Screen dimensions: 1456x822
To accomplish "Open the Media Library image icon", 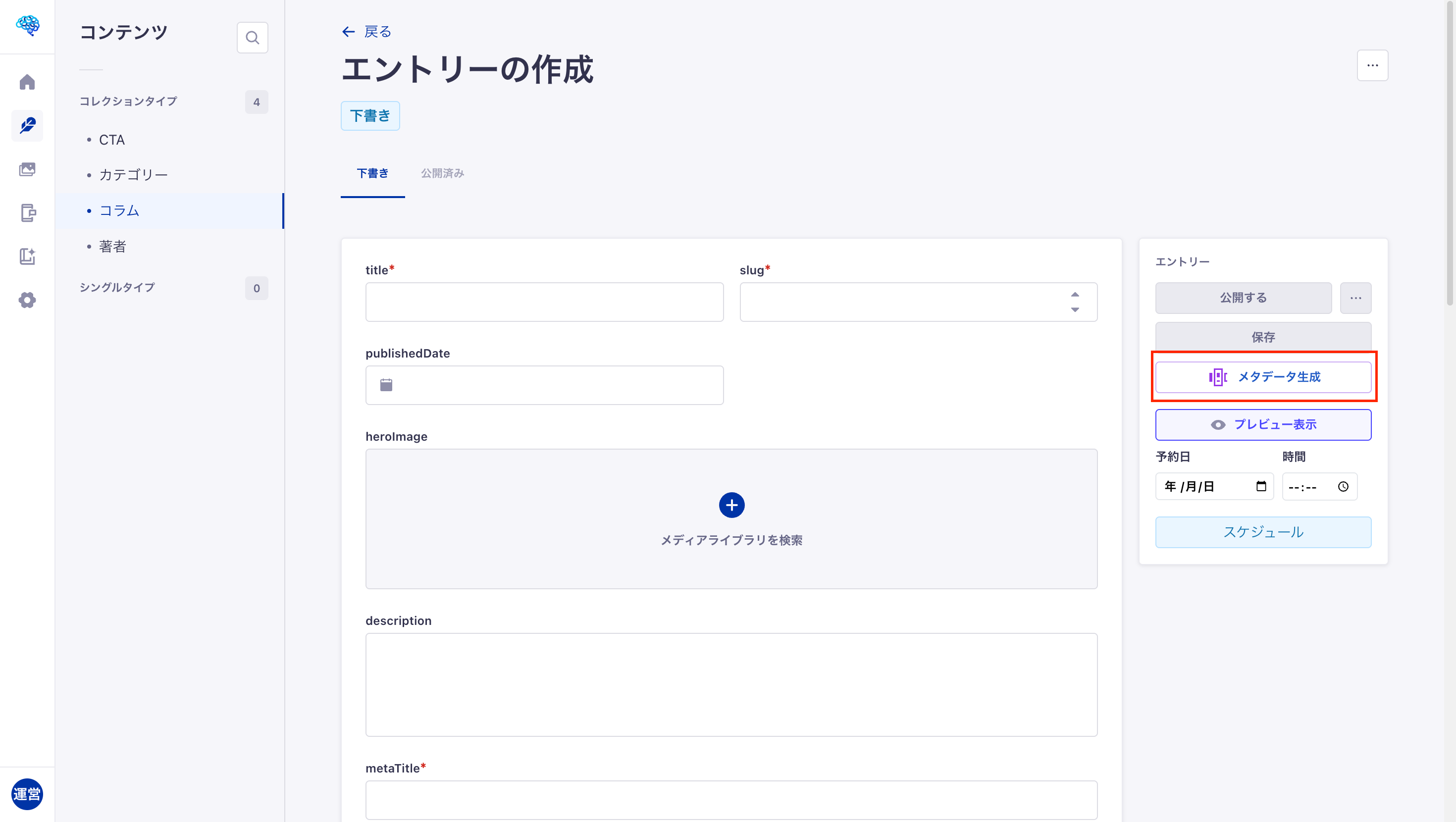I will pyautogui.click(x=27, y=169).
